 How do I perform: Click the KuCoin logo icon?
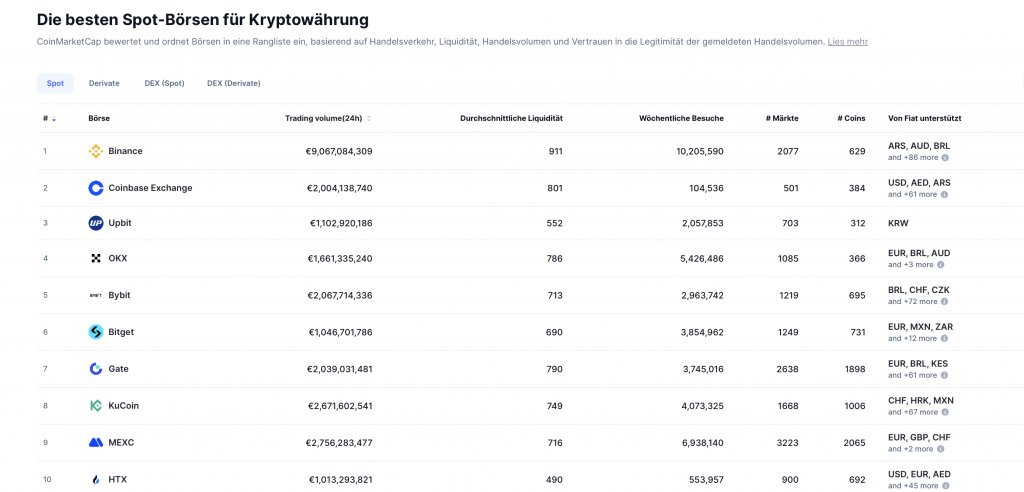(x=96, y=406)
